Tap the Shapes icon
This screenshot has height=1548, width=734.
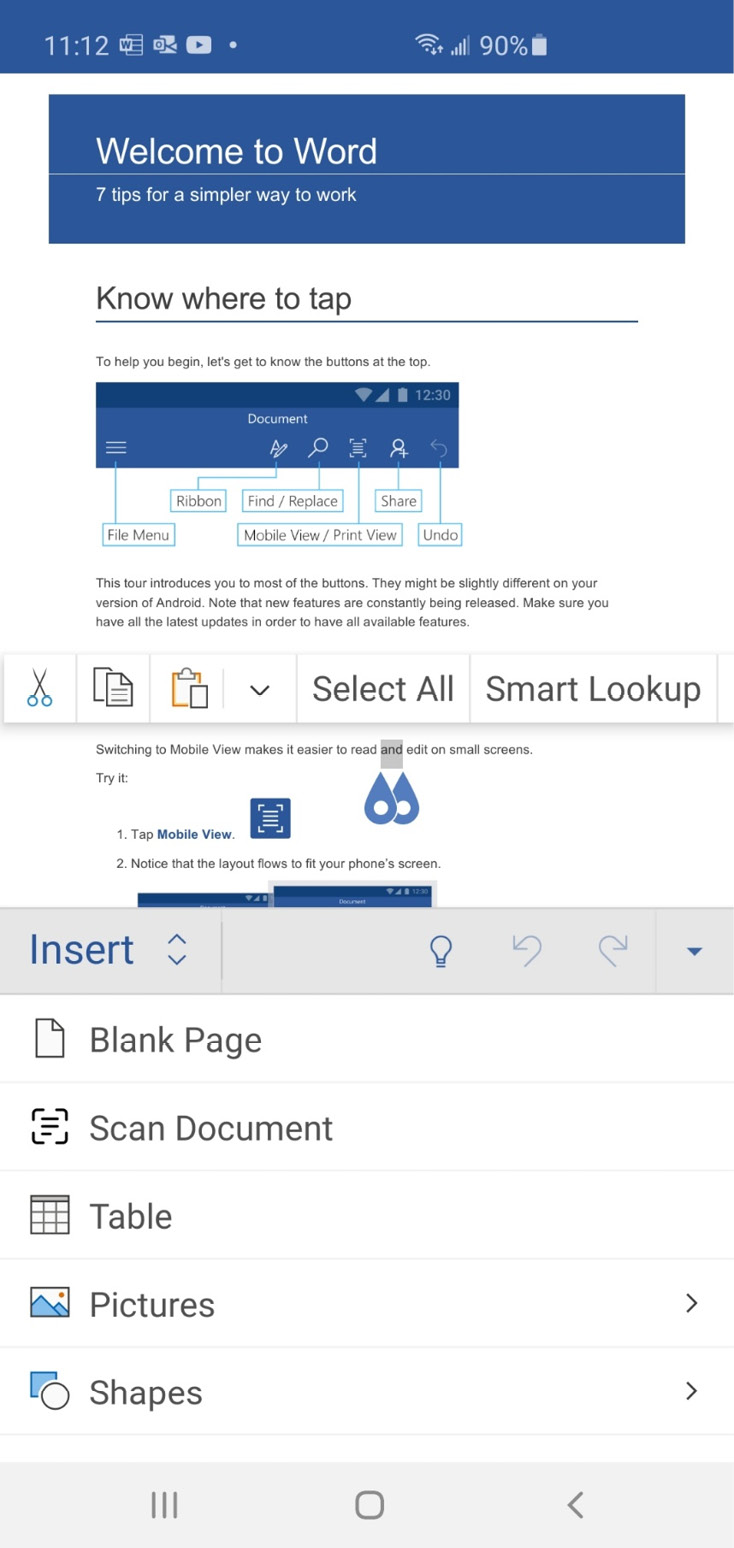(x=50, y=1391)
